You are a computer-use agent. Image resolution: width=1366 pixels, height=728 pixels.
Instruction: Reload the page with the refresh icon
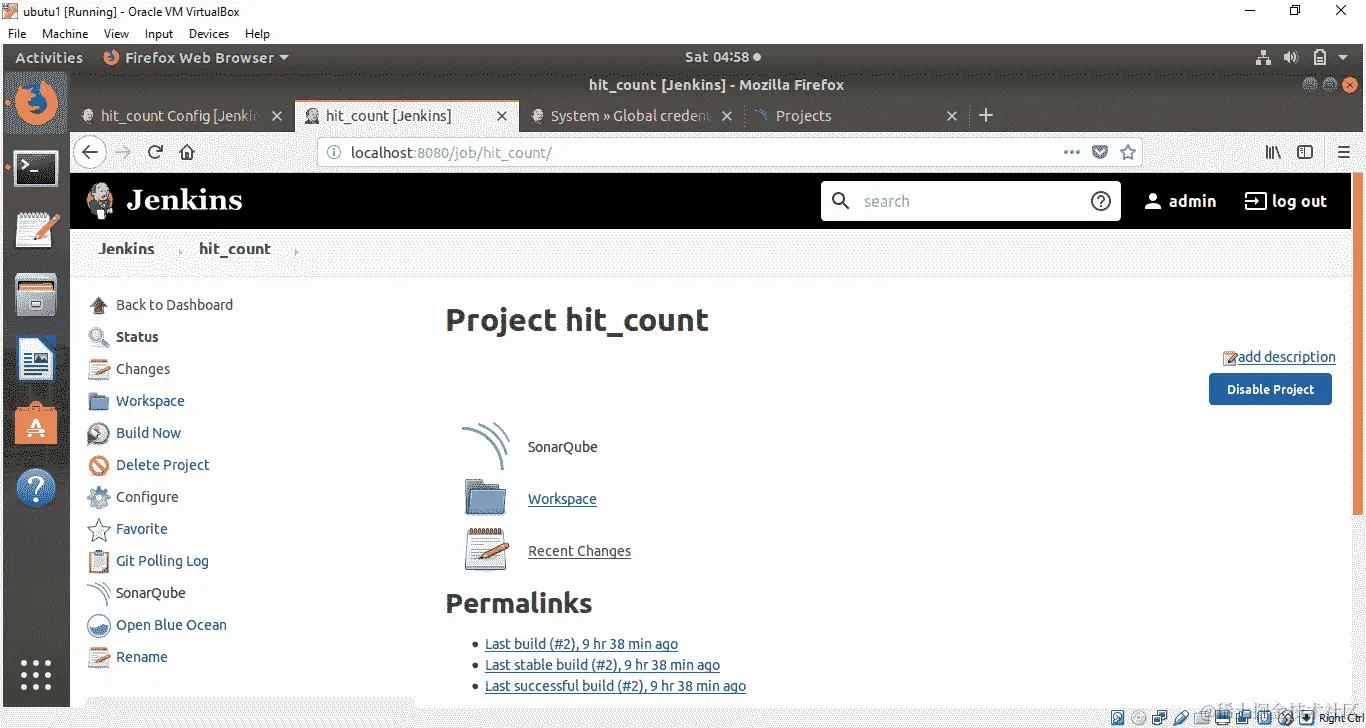pyautogui.click(x=155, y=152)
